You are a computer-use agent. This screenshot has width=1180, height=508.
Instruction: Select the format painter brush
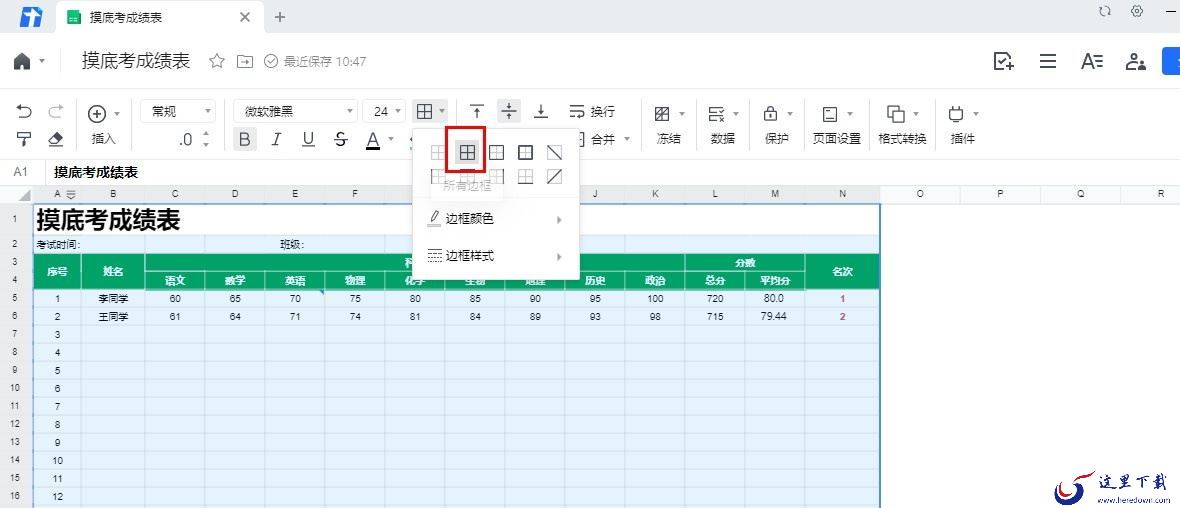click(24, 138)
